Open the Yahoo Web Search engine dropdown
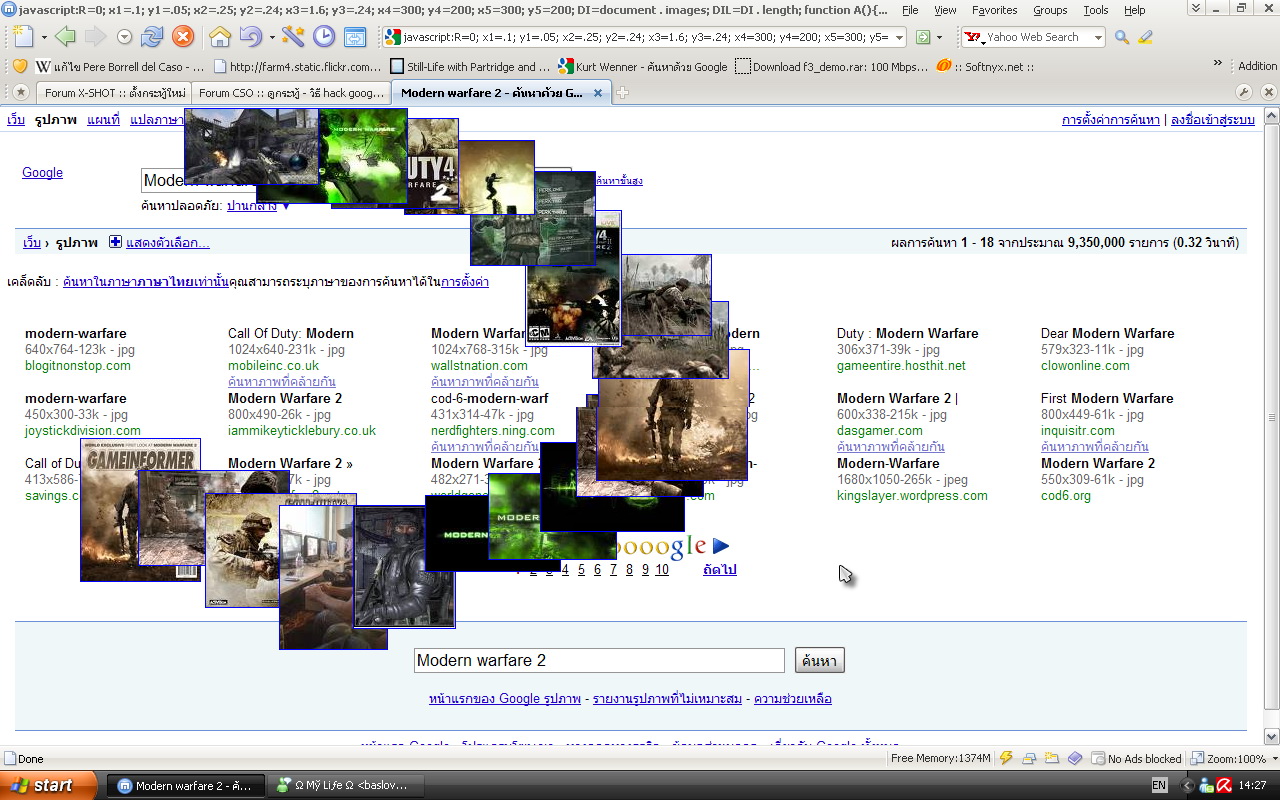This screenshot has height=800, width=1280. [x=1097, y=38]
